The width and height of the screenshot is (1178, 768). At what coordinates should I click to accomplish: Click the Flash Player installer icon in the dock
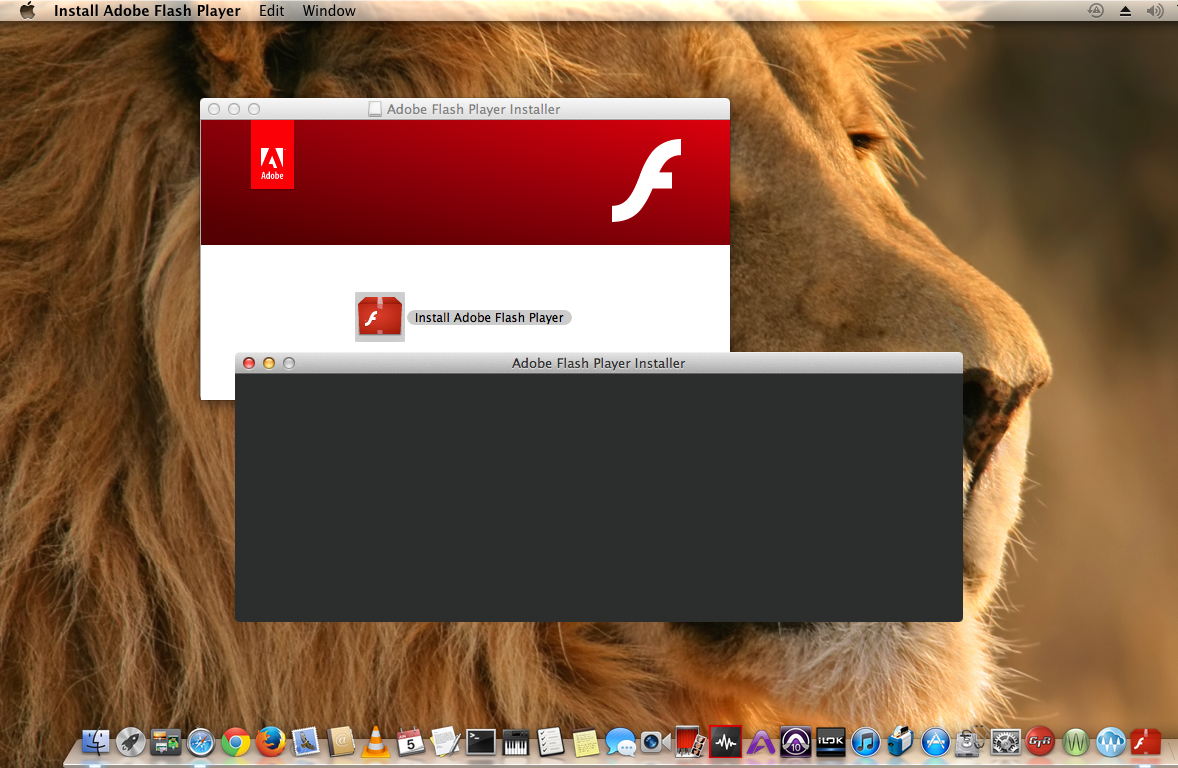click(x=1146, y=742)
